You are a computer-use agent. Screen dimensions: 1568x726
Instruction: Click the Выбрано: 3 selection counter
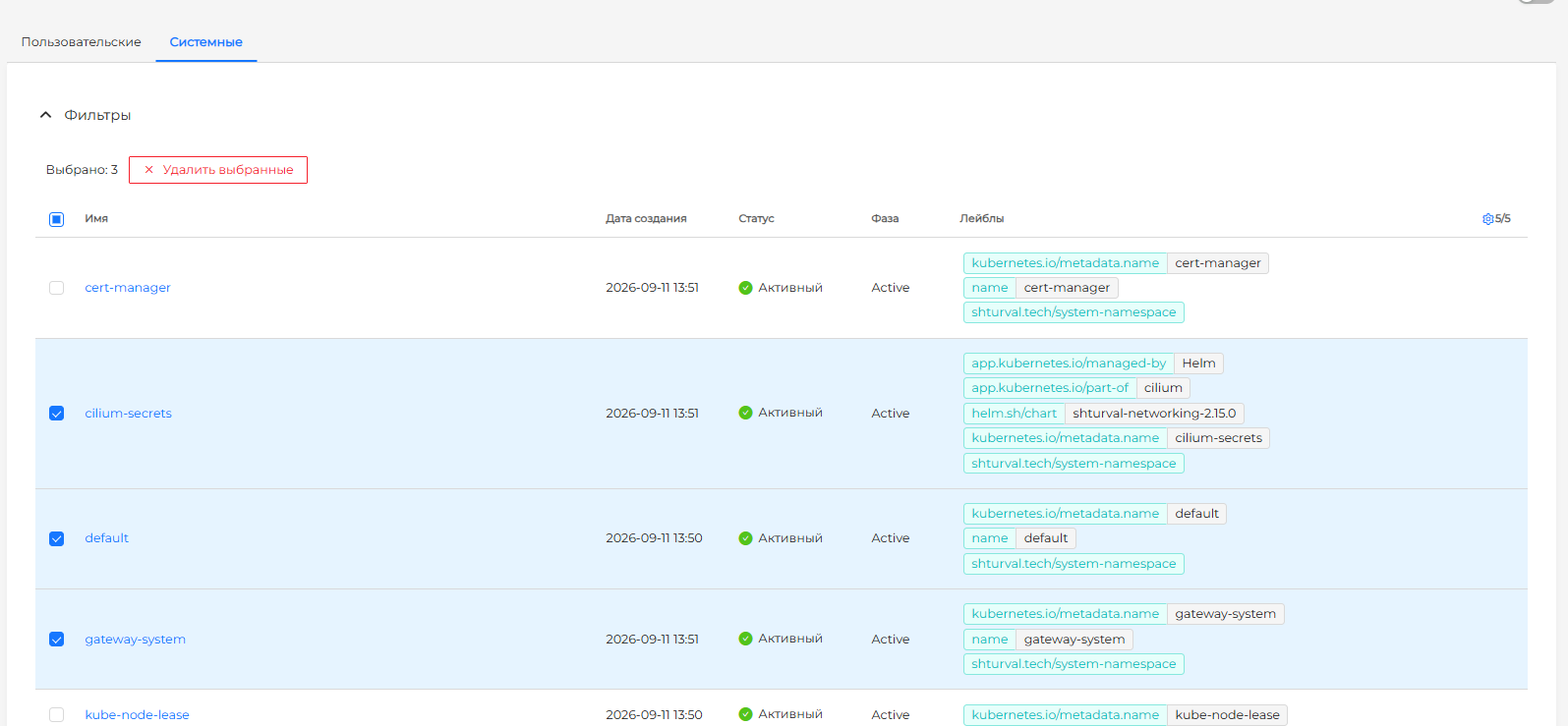[x=82, y=170]
